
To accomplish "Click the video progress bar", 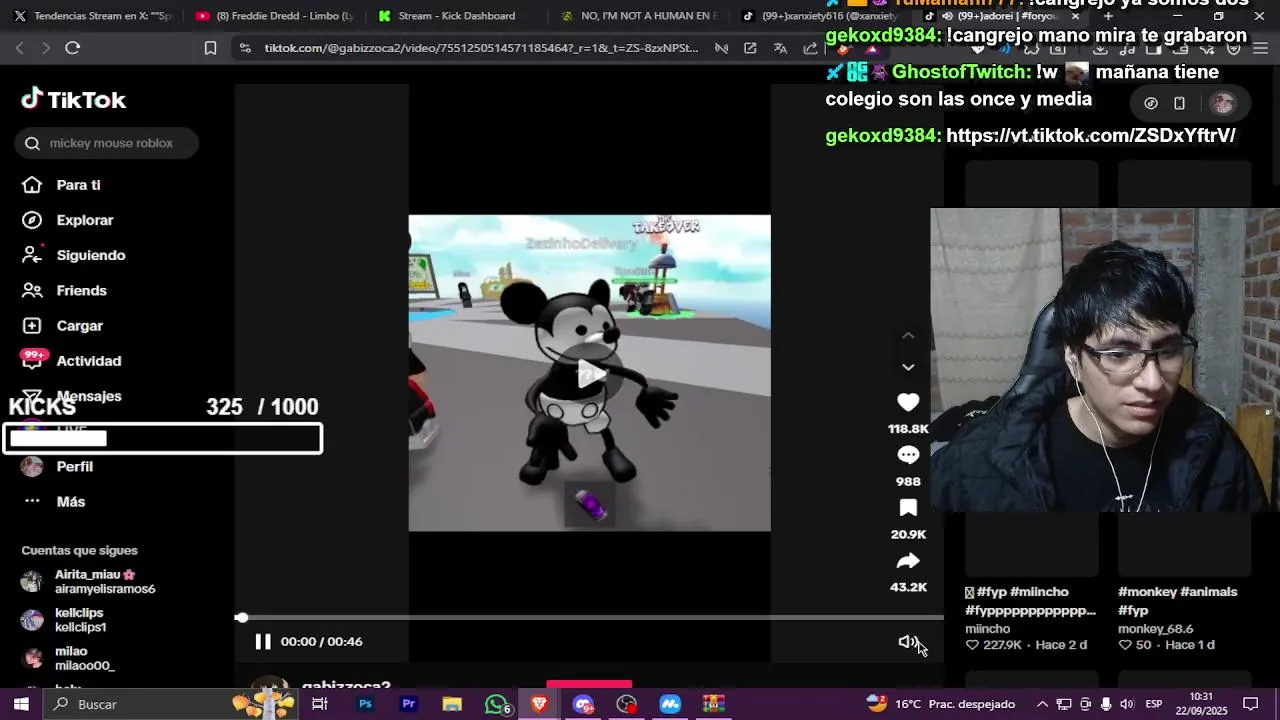I will 590,618.
